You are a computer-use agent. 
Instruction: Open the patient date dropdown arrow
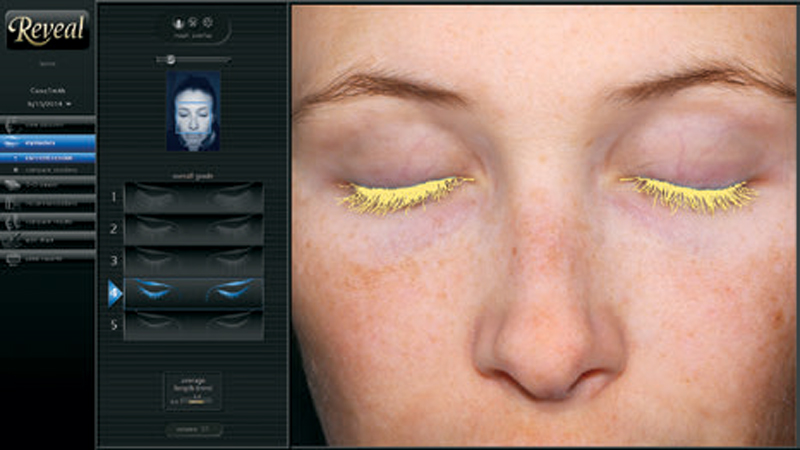click(x=70, y=104)
